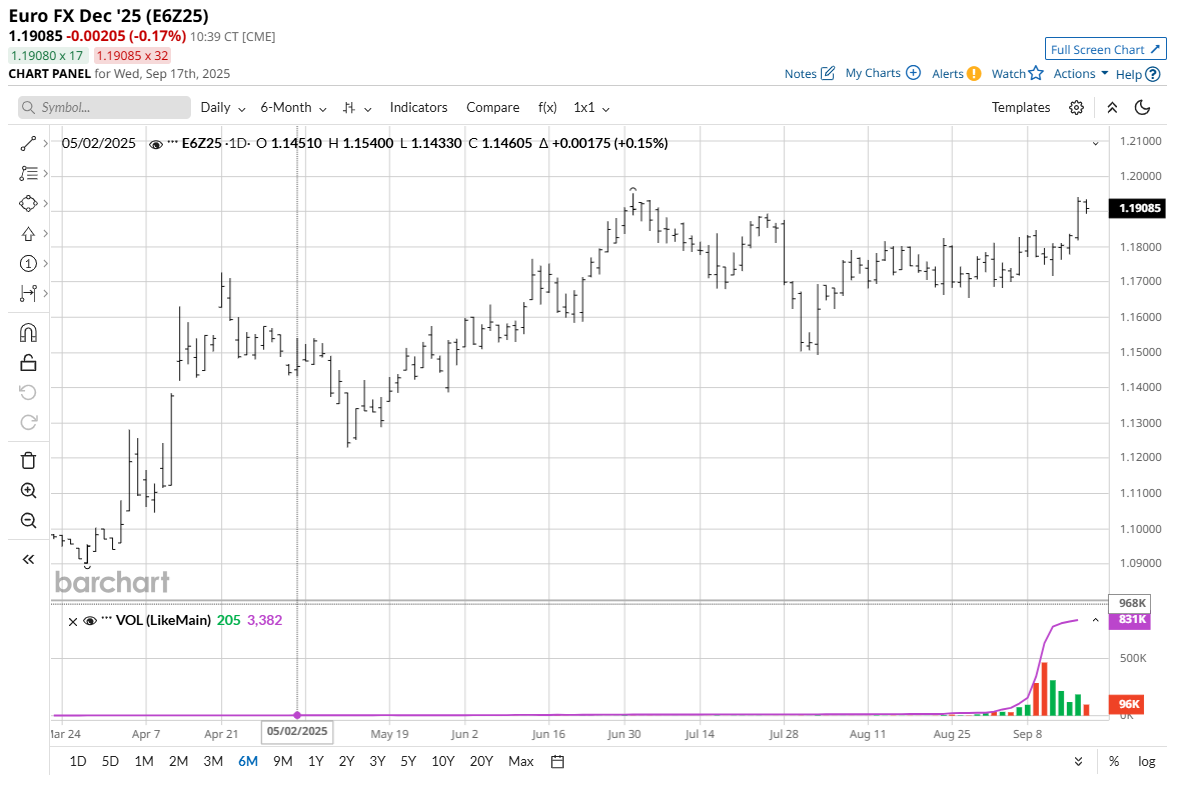Image resolution: width=1197 pixels, height=792 pixels.
Task: Select the 1M range
Action: point(144,761)
